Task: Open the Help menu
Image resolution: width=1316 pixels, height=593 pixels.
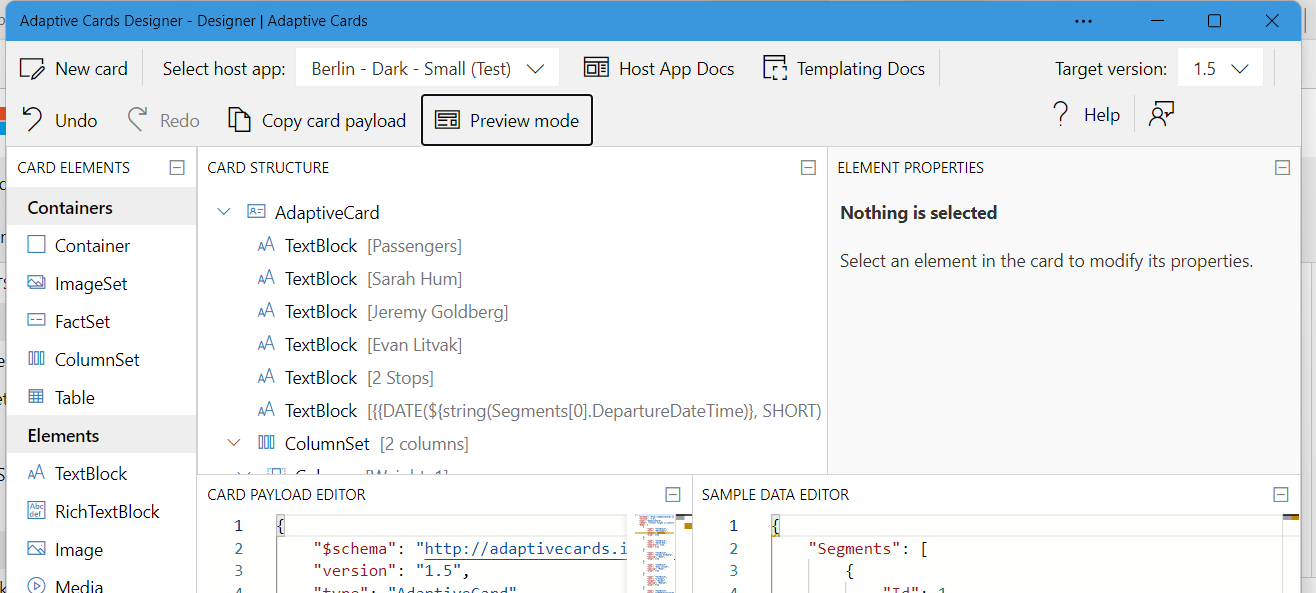Action: pos(1085,114)
